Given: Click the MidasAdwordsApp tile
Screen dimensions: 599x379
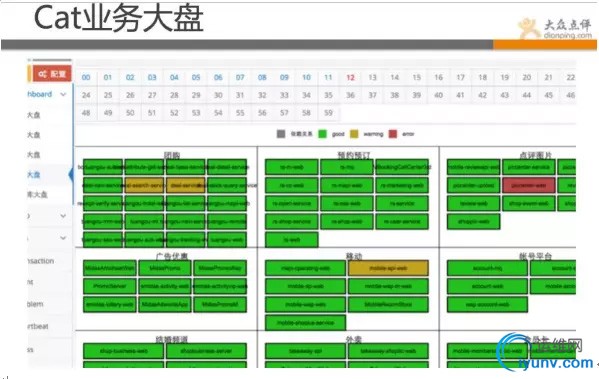Looking at the screenshot, I should (x=165, y=304).
